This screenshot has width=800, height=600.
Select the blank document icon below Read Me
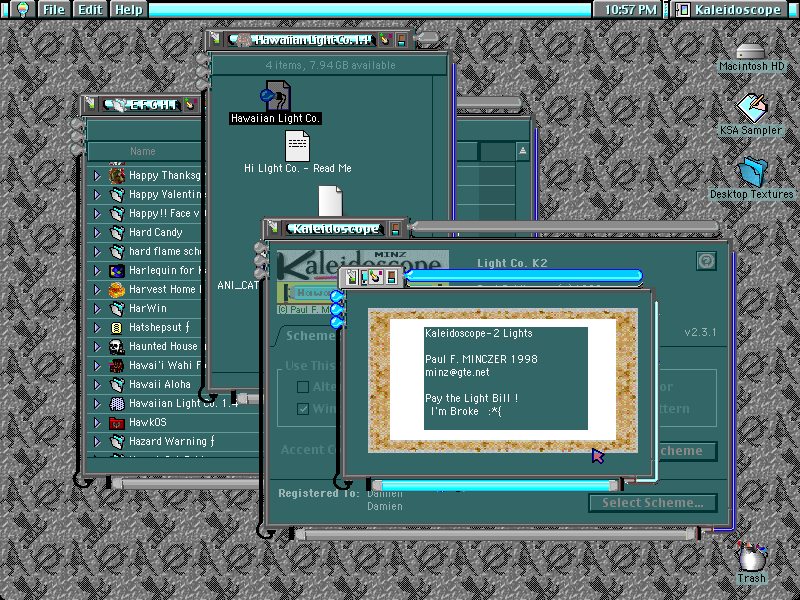(330, 201)
